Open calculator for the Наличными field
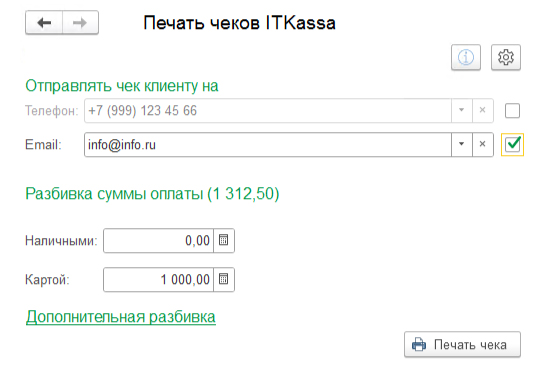Viewport: 546px width, 370px height. click(224, 240)
